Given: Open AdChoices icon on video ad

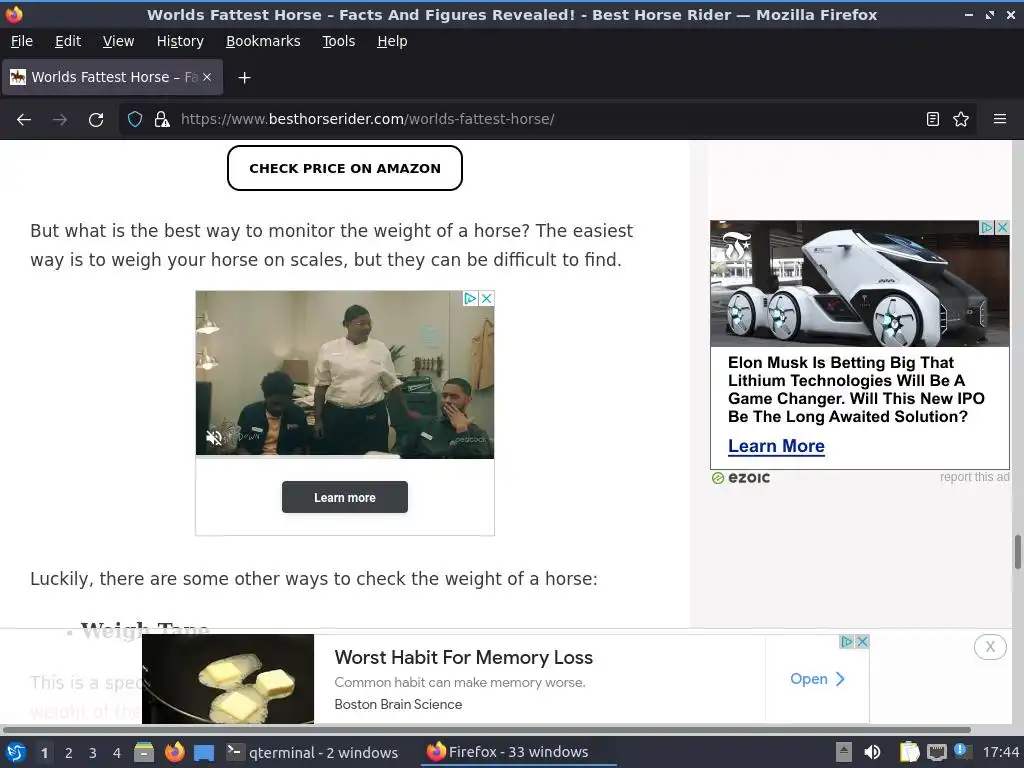Looking at the screenshot, I should point(470,298).
